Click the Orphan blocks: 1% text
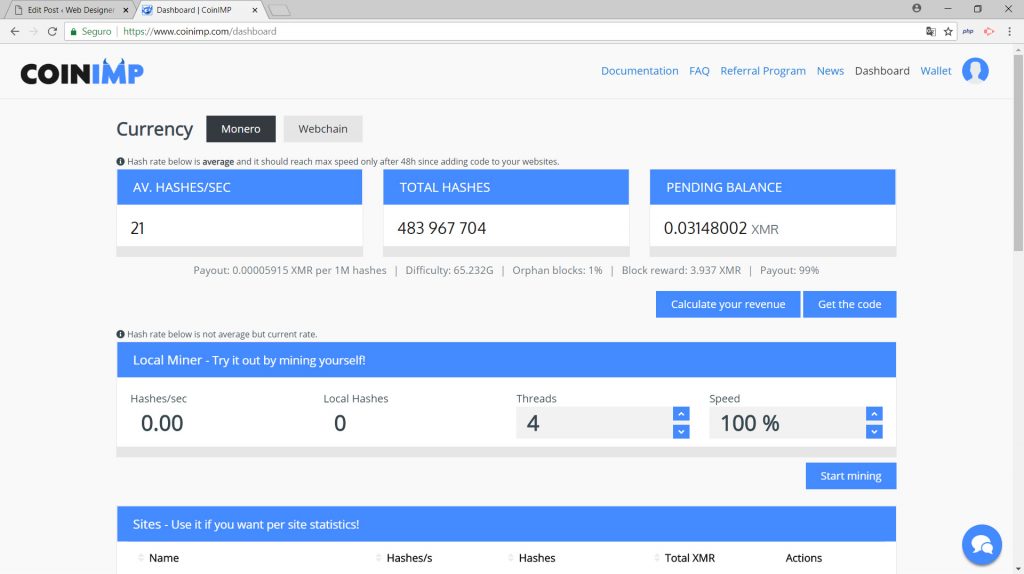Viewport: 1024px width, 574px height. [x=557, y=270]
